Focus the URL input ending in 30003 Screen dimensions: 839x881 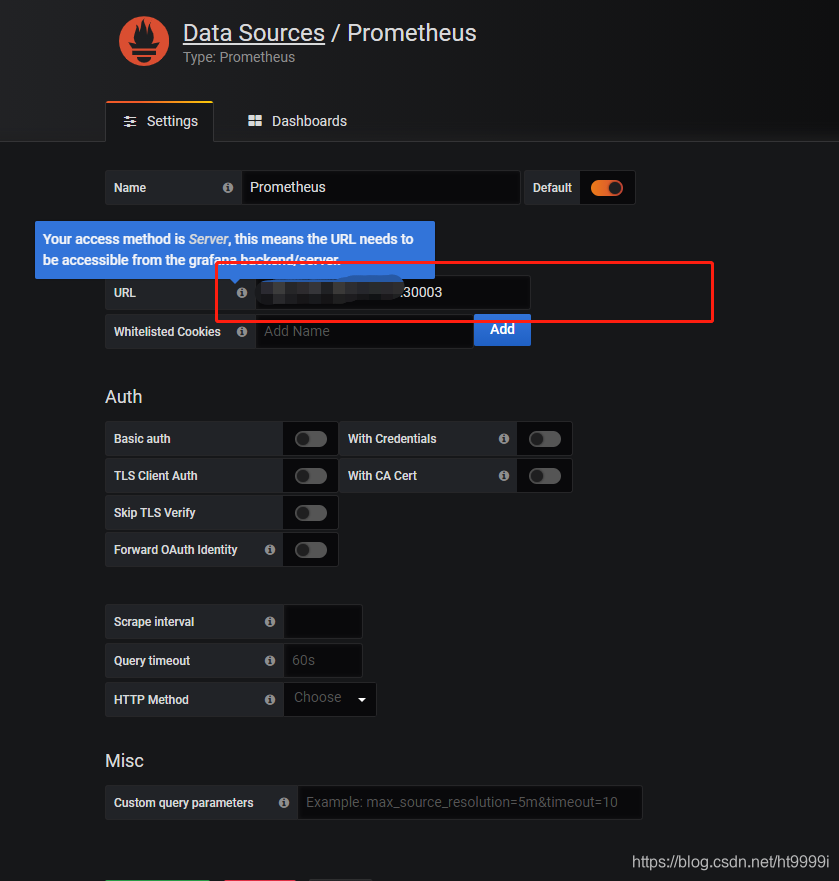coord(393,293)
